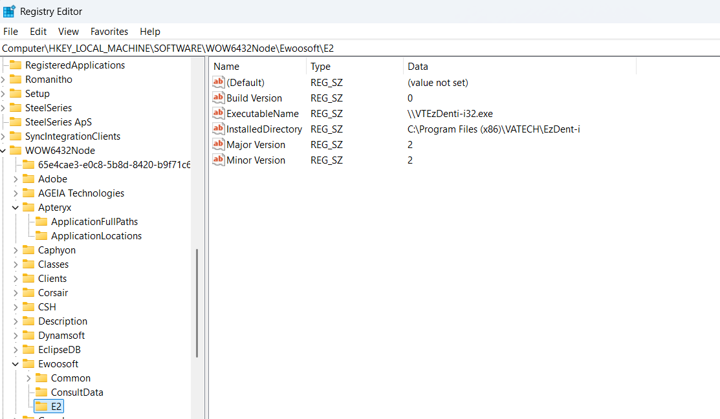The image size is (720, 419).
Task: Expand the Clients key
Action: [x=15, y=279]
